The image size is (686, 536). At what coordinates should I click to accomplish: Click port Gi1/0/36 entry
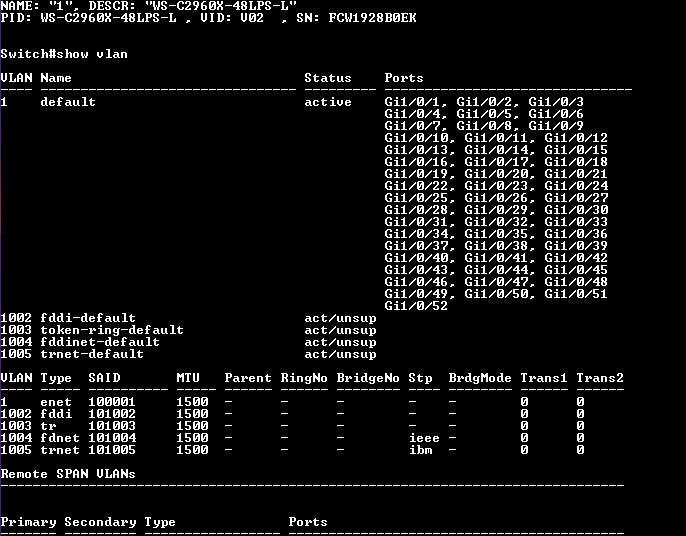(x=576, y=234)
